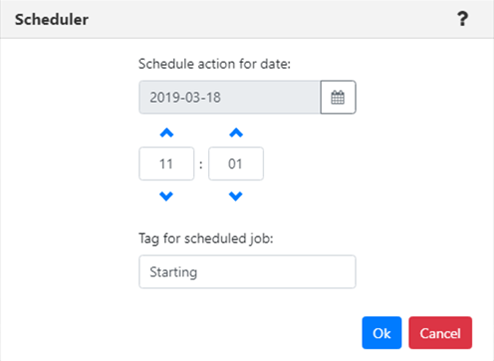
Task: Click the 'Tag for scheduled job:' label
Action: point(206,239)
